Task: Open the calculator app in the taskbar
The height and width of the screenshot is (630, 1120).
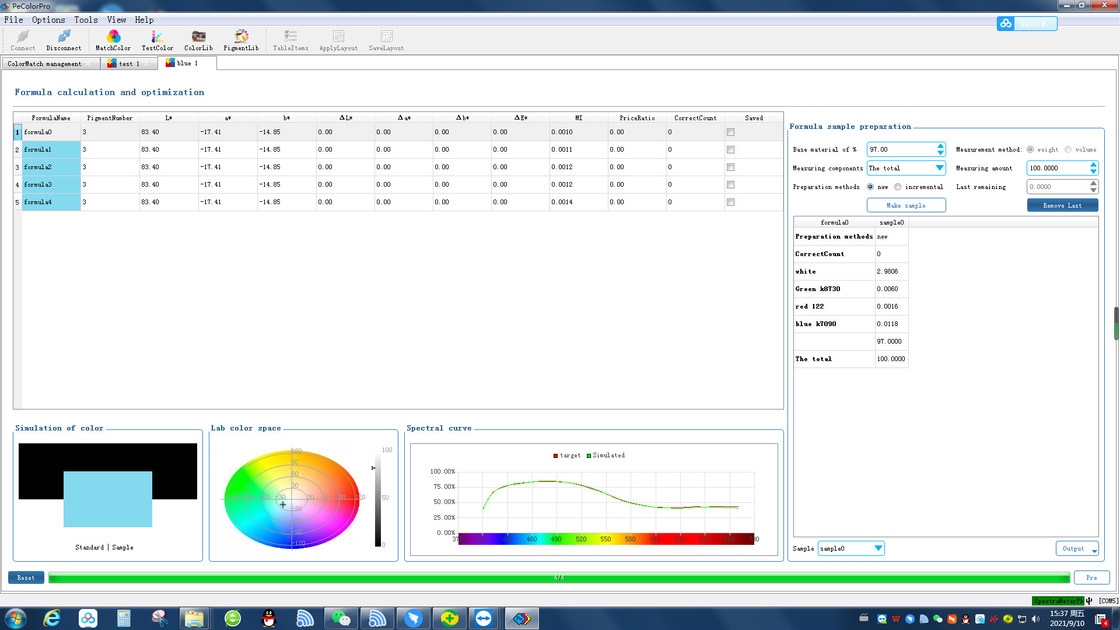Action: pyautogui.click(x=124, y=619)
